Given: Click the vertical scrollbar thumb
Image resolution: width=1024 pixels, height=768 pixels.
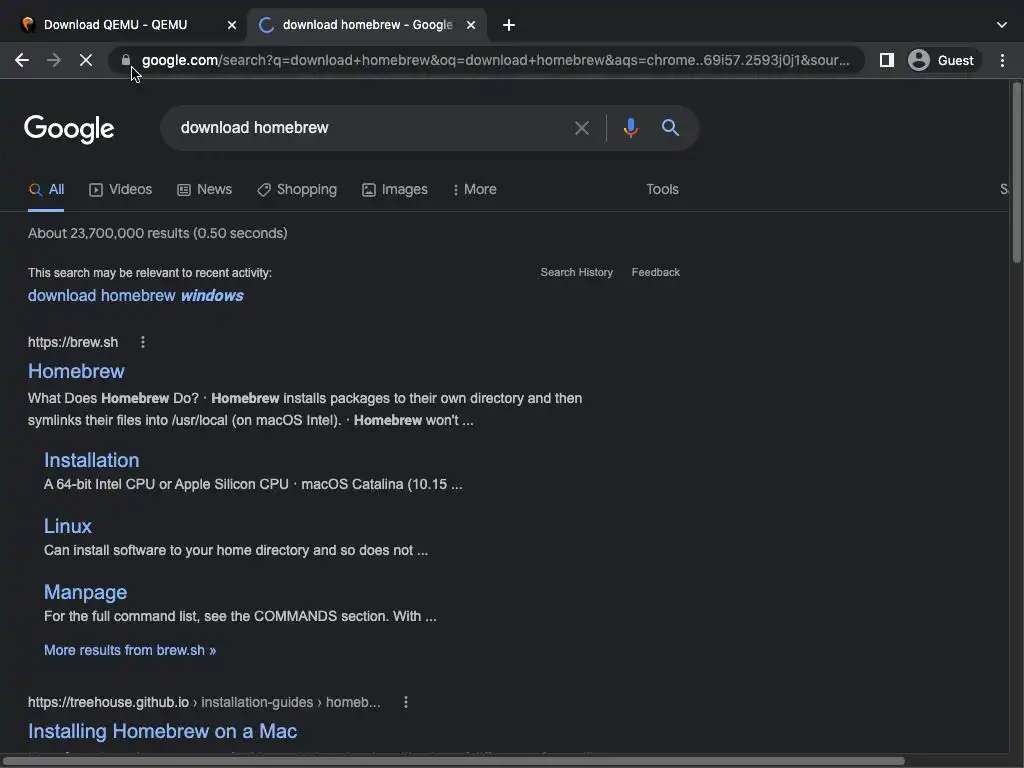Looking at the screenshot, I should click(1016, 173).
